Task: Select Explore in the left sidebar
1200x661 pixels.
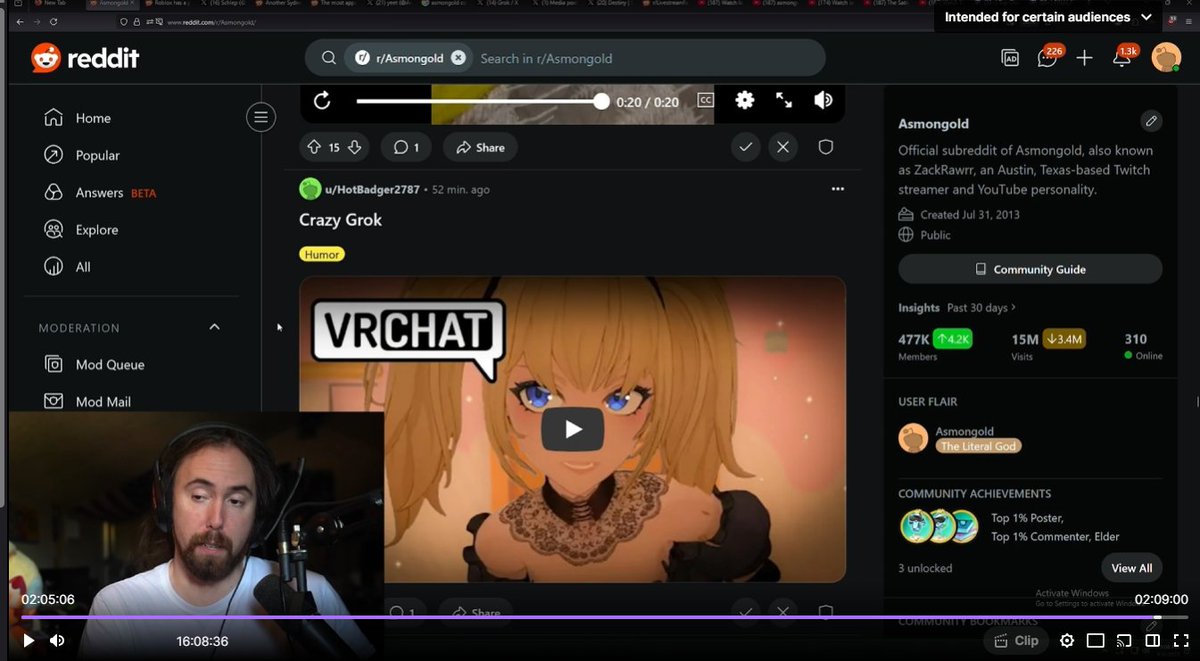Action: click(96, 229)
